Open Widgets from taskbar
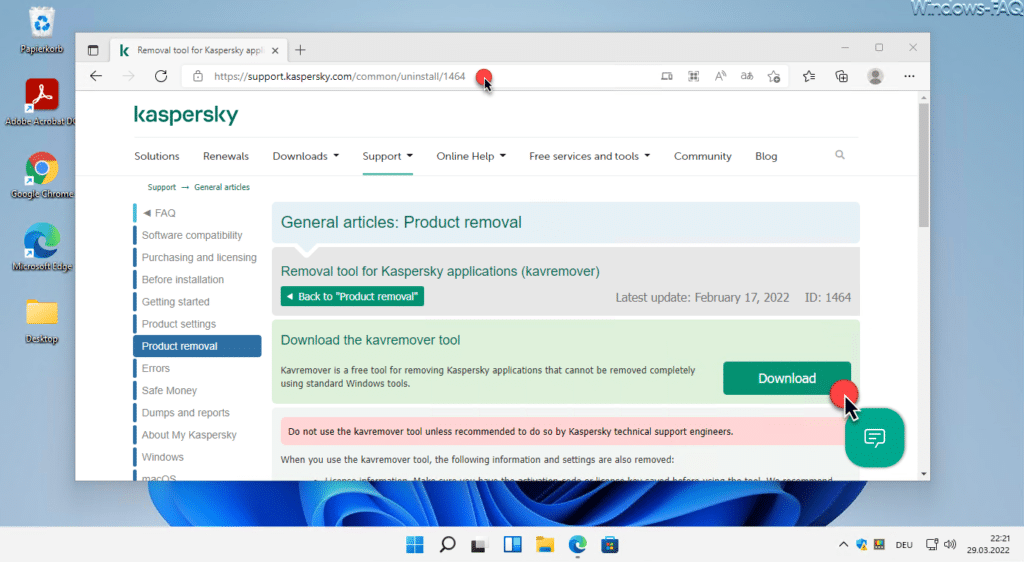Viewport: 1024px width, 562px height. [512, 544]
